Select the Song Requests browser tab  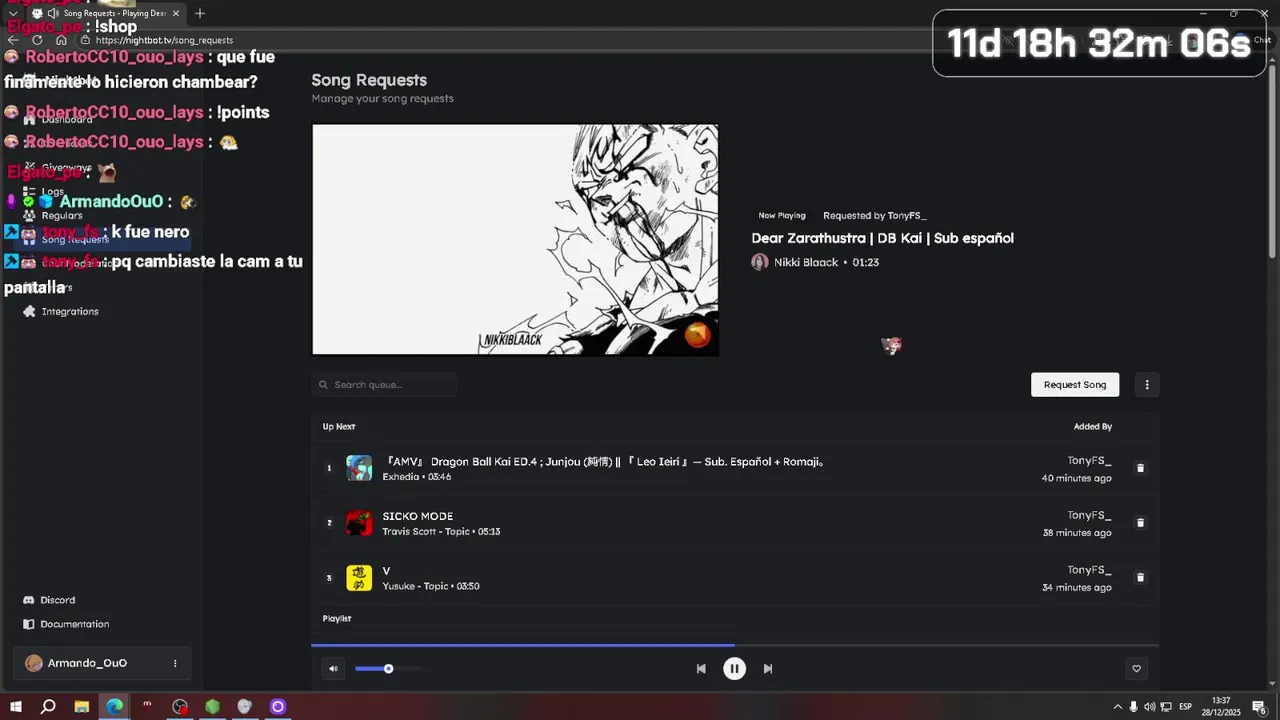[x=106, y=13]
